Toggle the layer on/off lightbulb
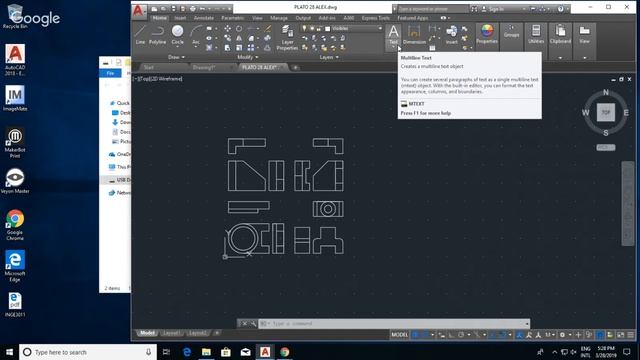 click(304, 28)
